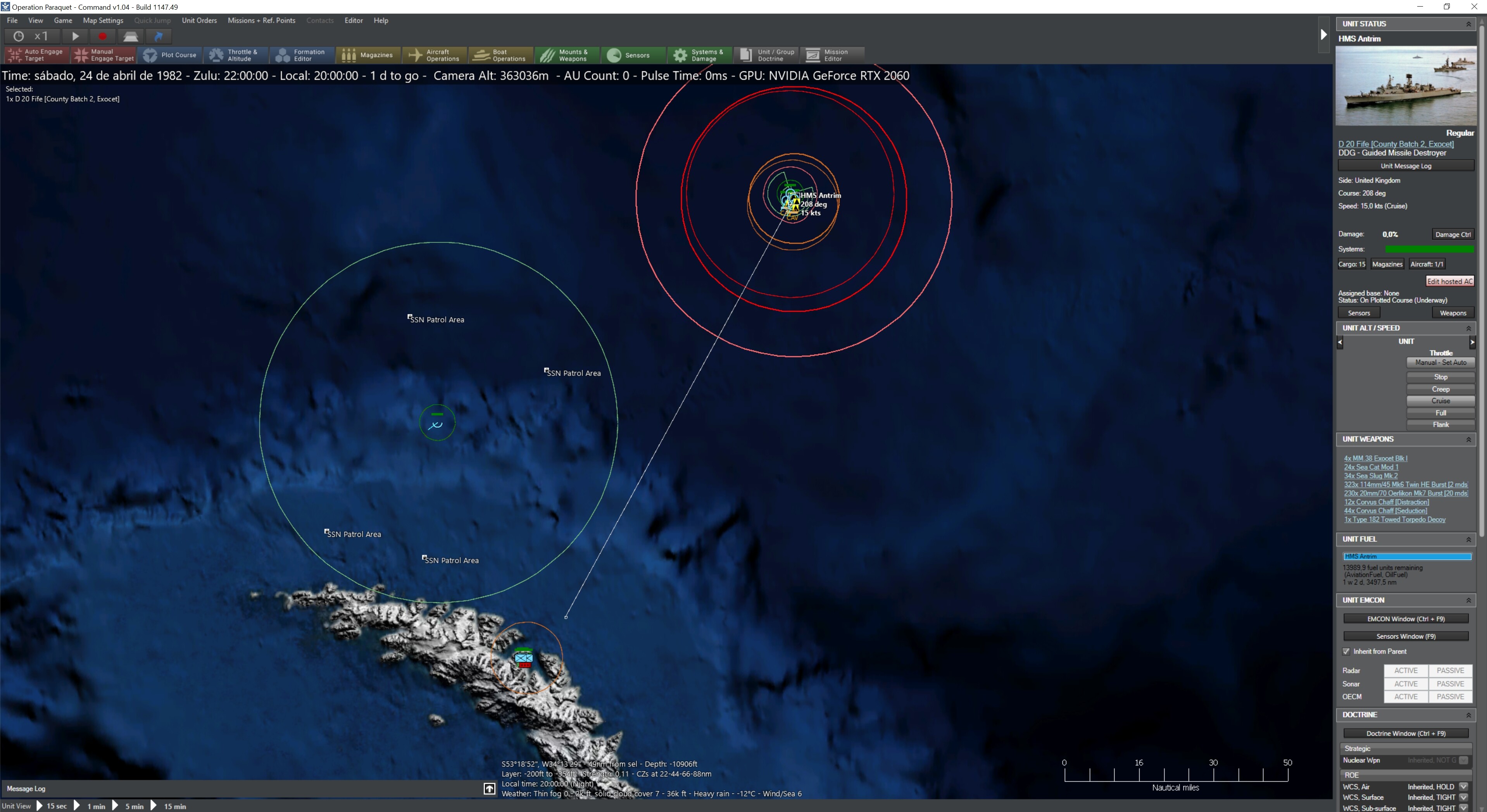The width and height of the screenshot is (1487, 812).
Task: Open the Throttle & Altitude panel
Action: (235, 55)
